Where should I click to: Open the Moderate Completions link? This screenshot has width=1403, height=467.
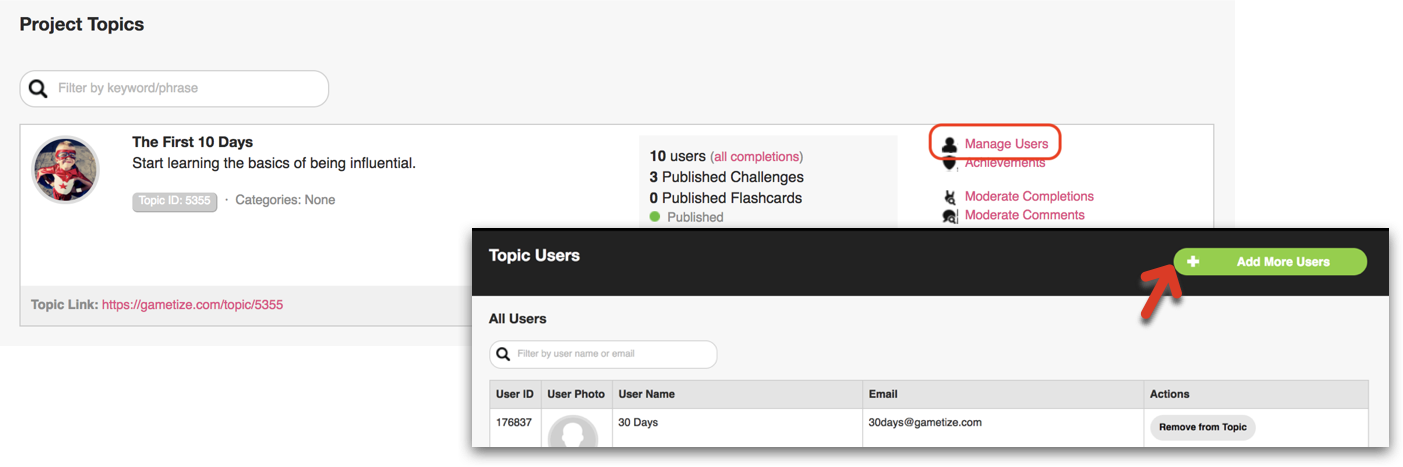pos(1029,197)
